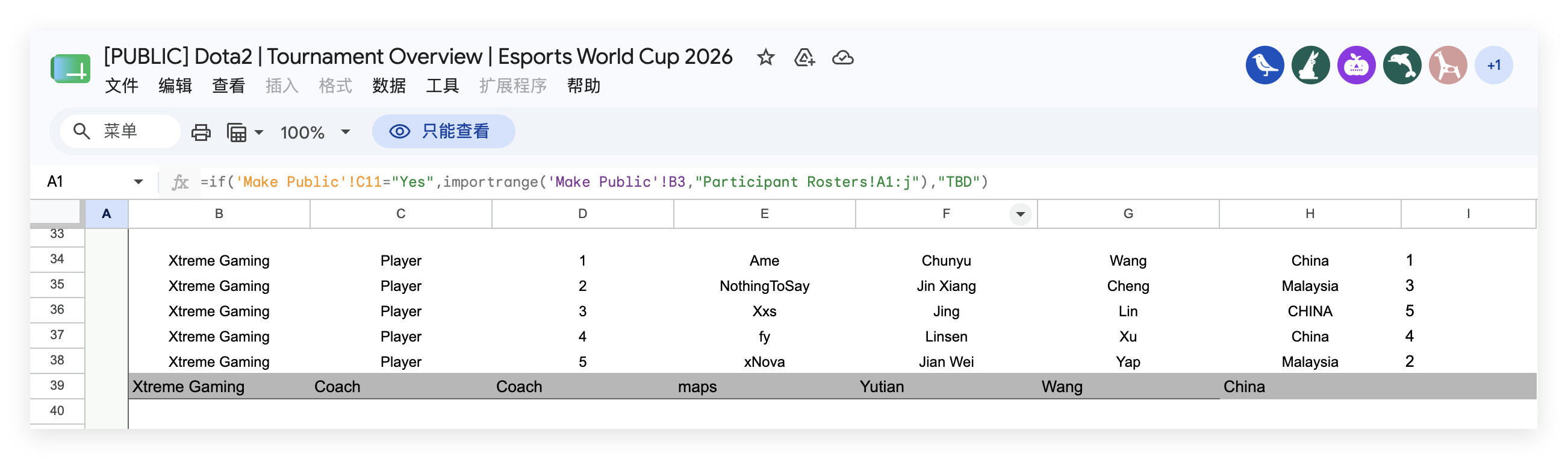This screenshot has height=459, width=1568.
Task: Select column B header
Action: click(x=219, y=214)
